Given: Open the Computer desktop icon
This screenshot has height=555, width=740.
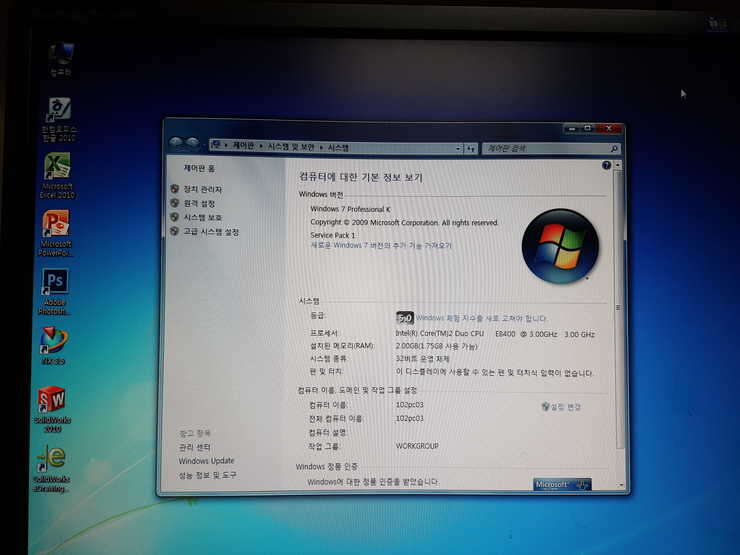Looking at the screenshot, I should pos(61,60).
